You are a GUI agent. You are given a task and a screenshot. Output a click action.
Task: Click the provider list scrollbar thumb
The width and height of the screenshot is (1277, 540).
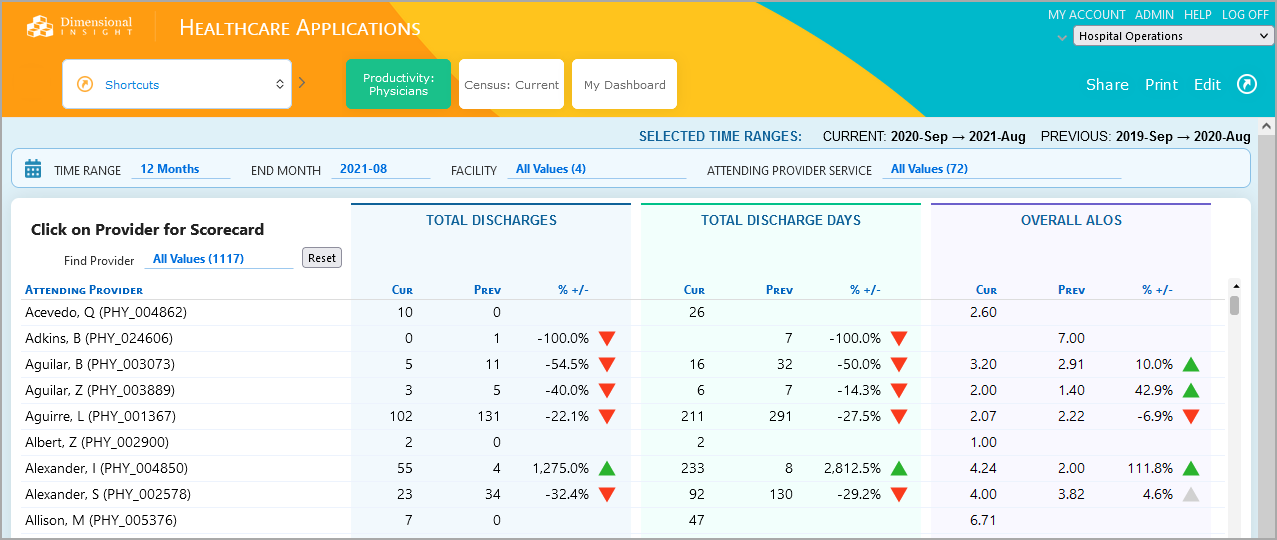tap(1234, 305)
